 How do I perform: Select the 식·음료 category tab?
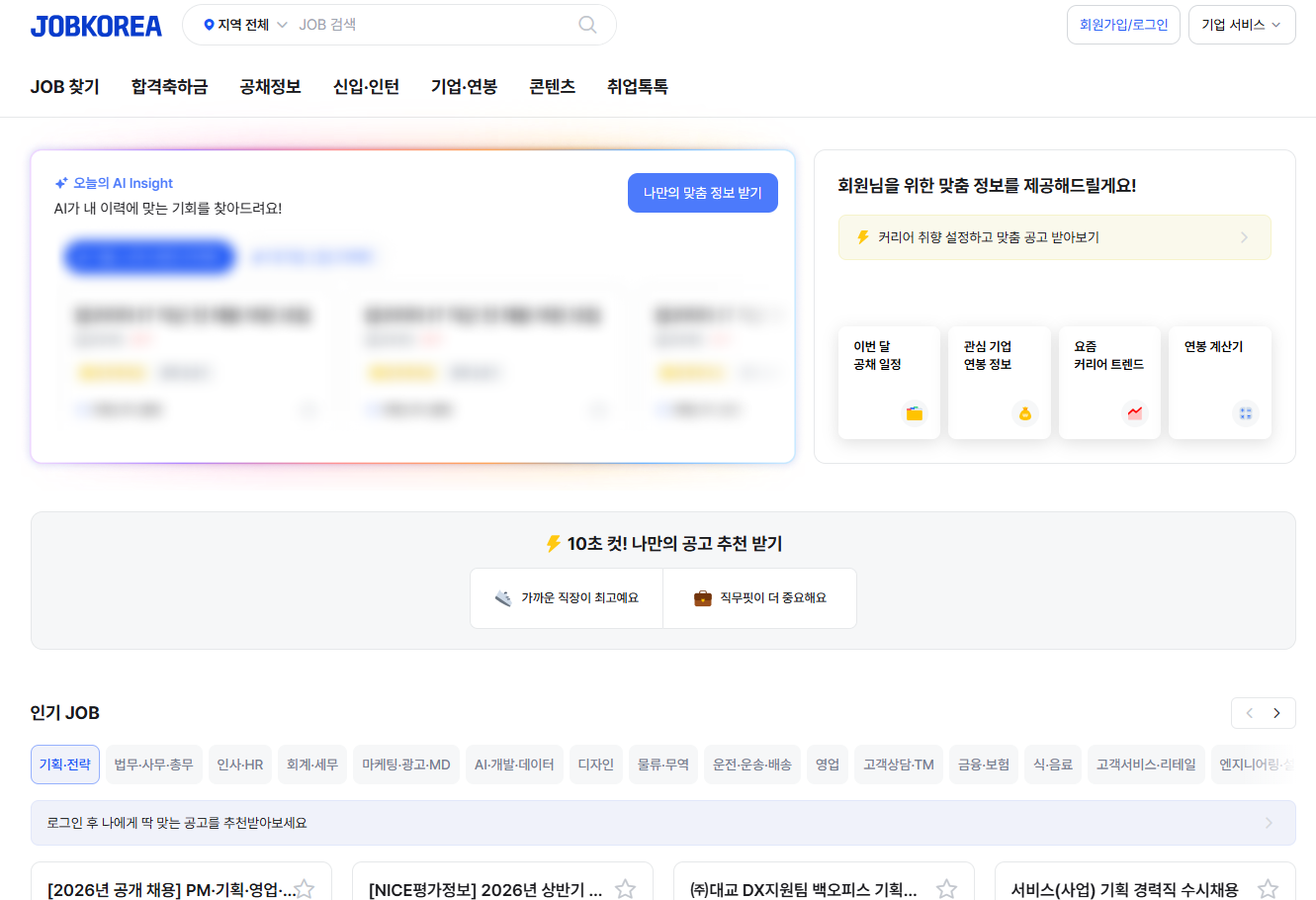[1053, 765]
